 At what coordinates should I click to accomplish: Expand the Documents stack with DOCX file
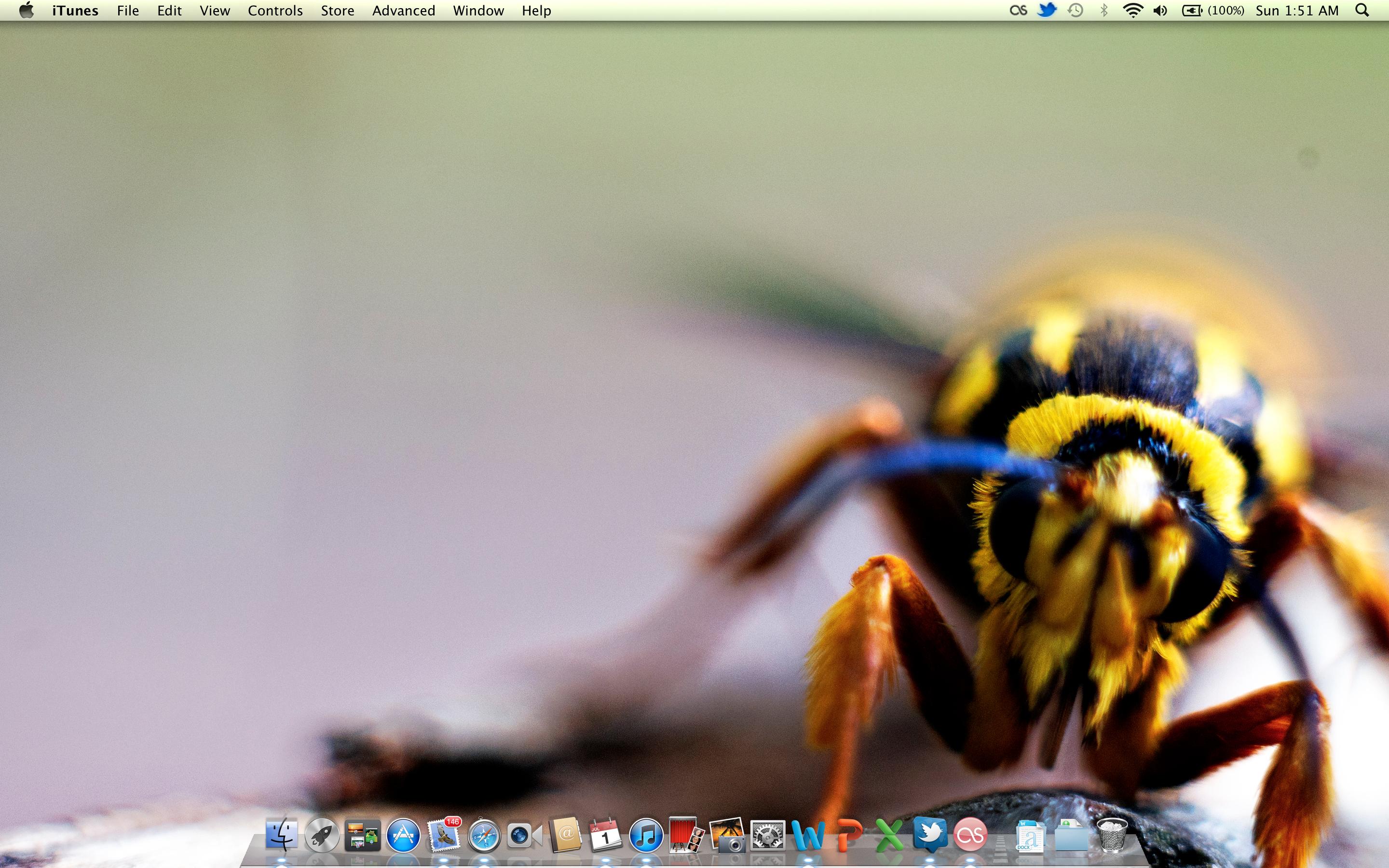[1030, 835]
